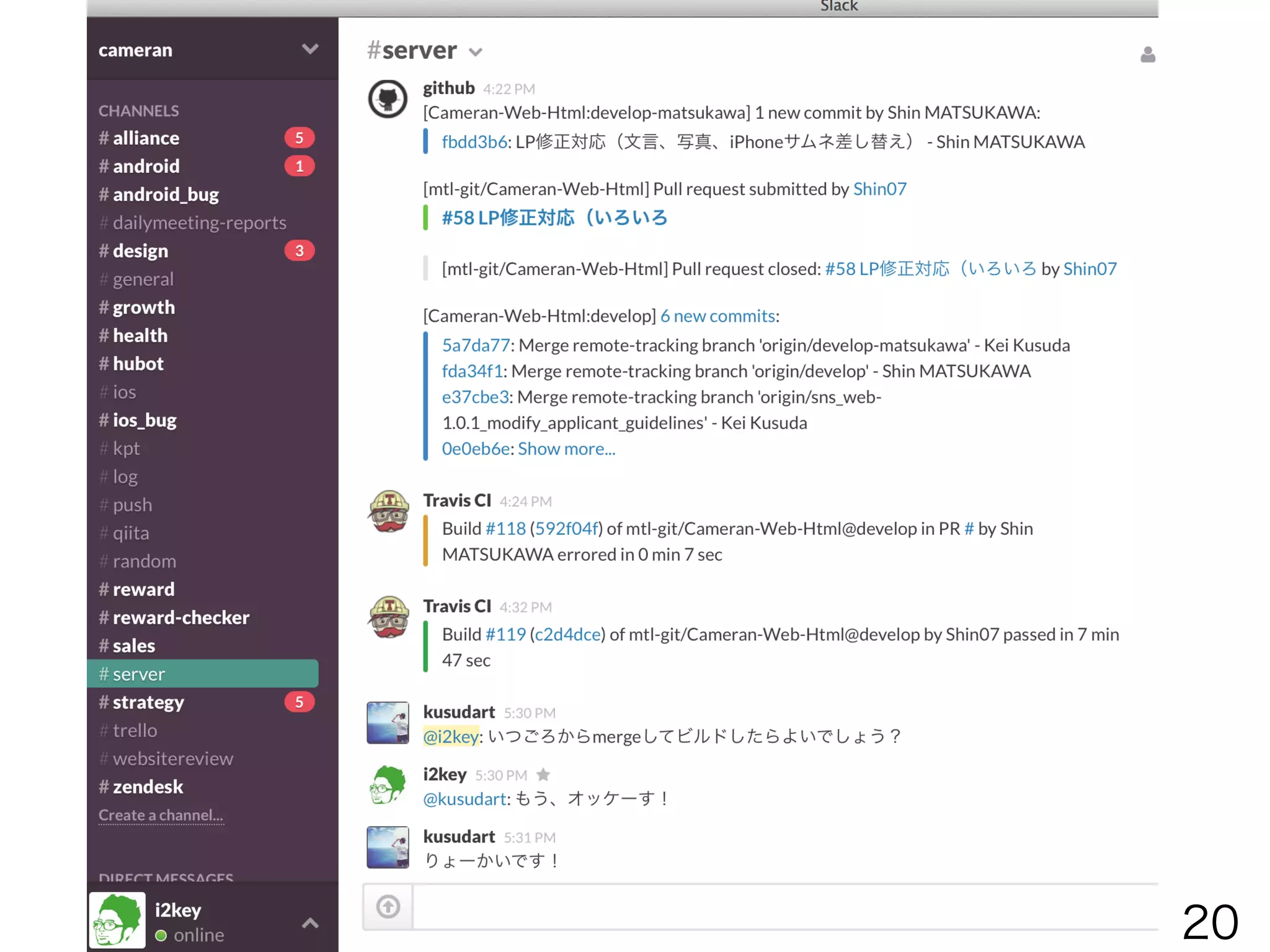Select the #reward-checker channel
This screenshot has height=952, width=1270.
180,617
